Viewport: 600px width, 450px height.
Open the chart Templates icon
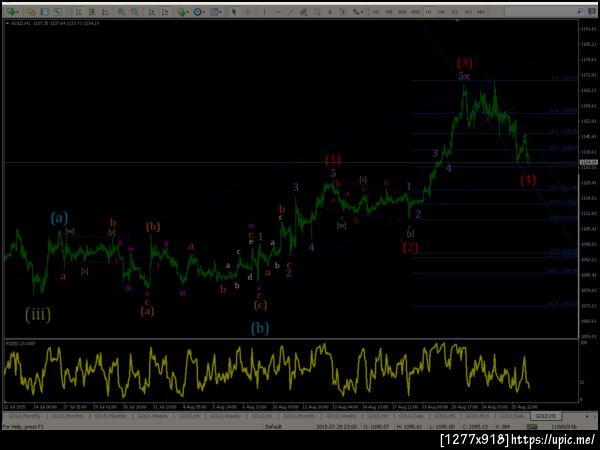tap(214, 12)
